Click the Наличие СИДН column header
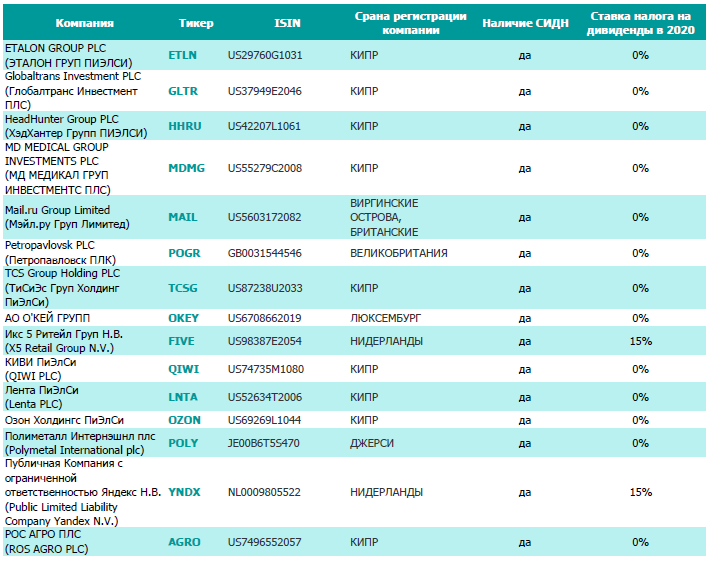Screen dimensions: 708x562 [525, 23]
